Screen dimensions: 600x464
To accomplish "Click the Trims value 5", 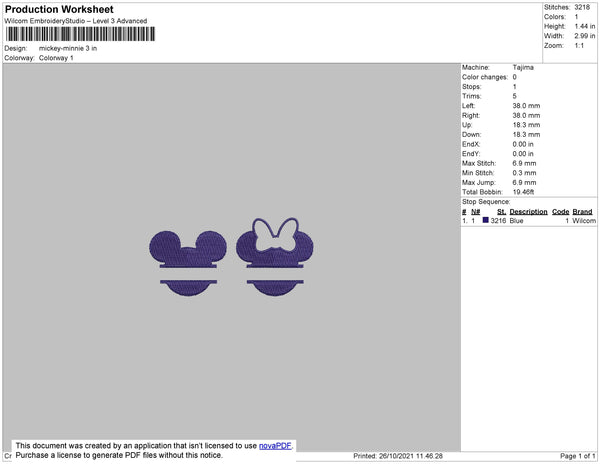I will pyautogui.click(x=515, y=96).
